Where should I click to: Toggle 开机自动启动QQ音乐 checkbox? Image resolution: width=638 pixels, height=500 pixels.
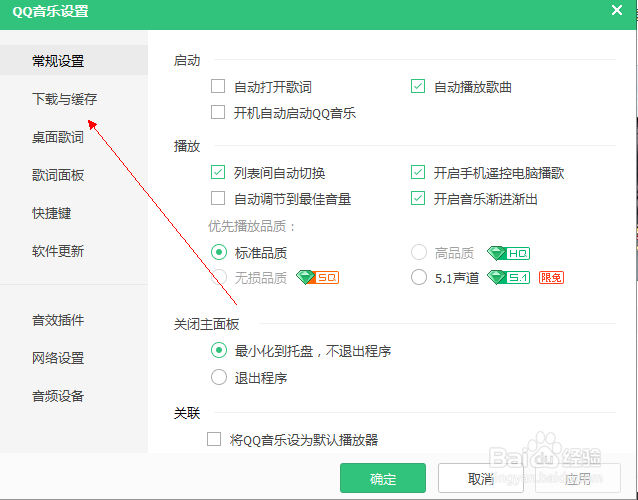coord(218,112)
